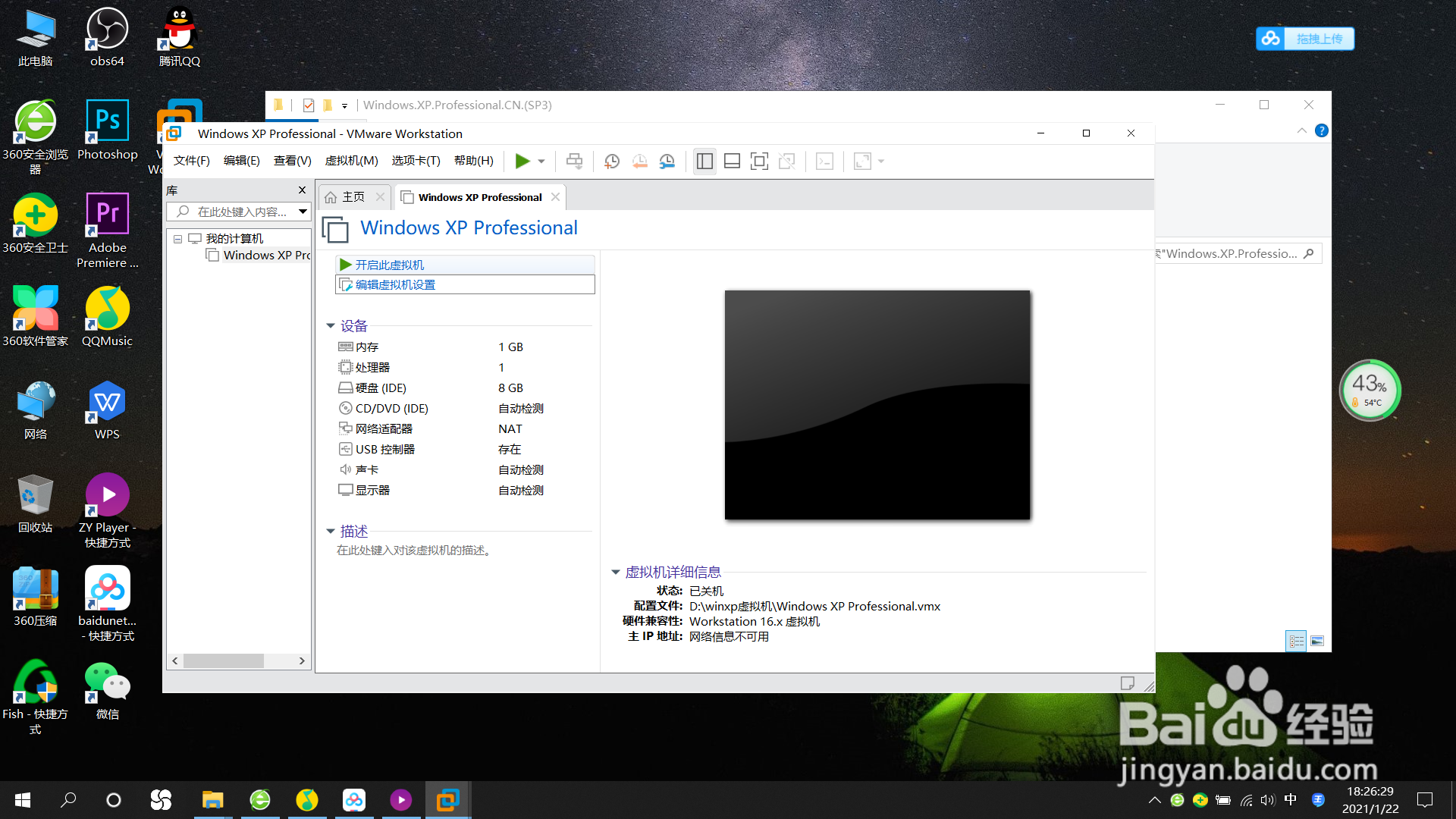Open the library search filter dropdown
1456x819 pixels.
tap(303, 212)
